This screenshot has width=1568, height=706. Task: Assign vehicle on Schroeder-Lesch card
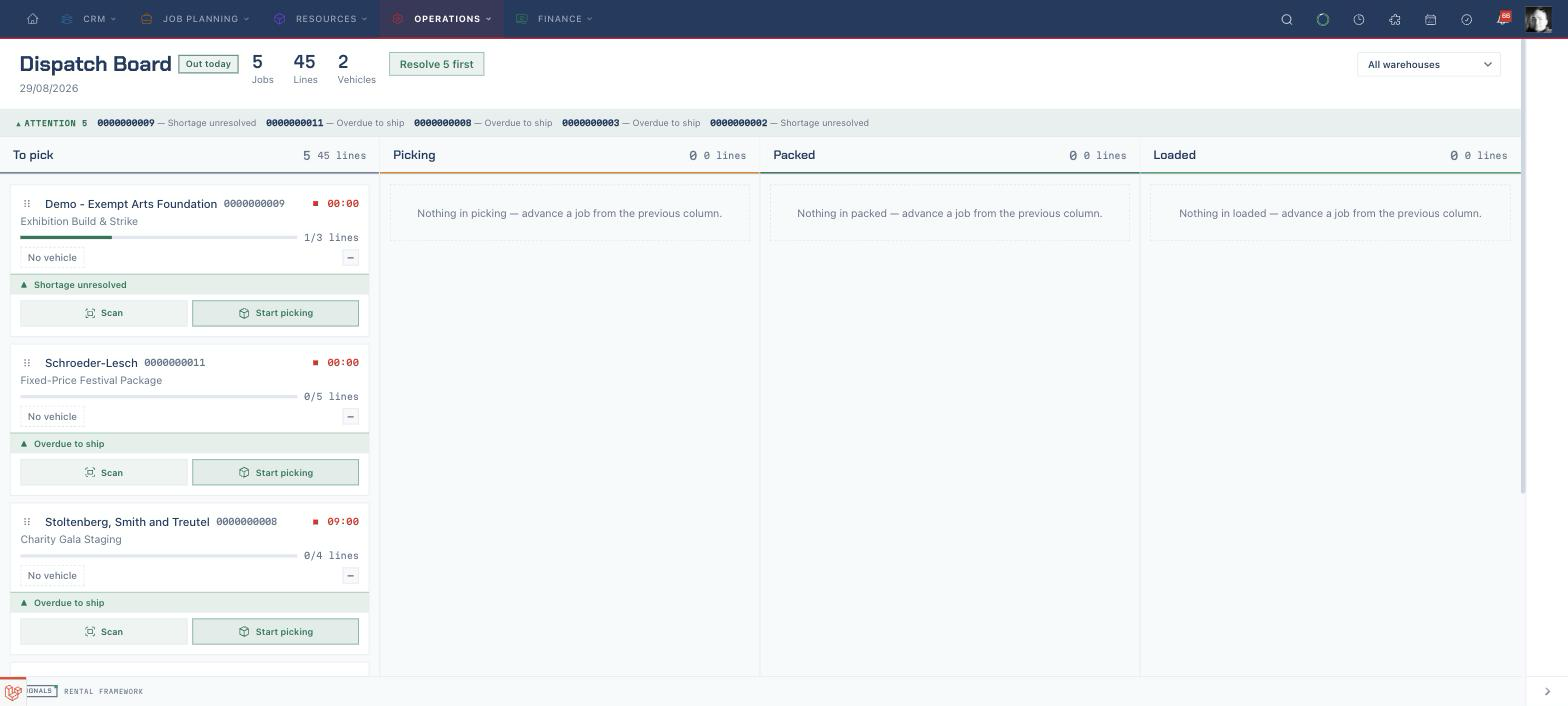tap(52, 417)
